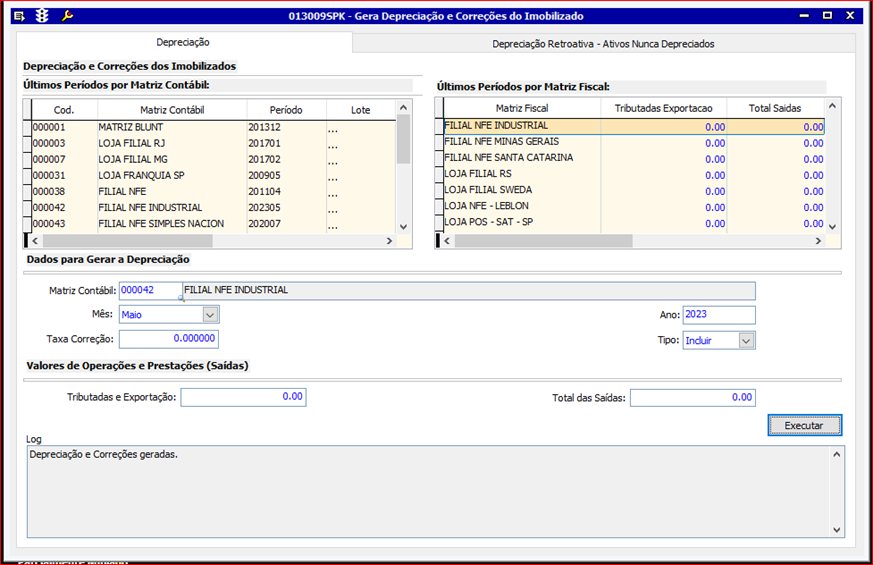The image size is (873, 565).
Task: Open the yellow wrench settings icon
Action: click(x=67, y=16)
